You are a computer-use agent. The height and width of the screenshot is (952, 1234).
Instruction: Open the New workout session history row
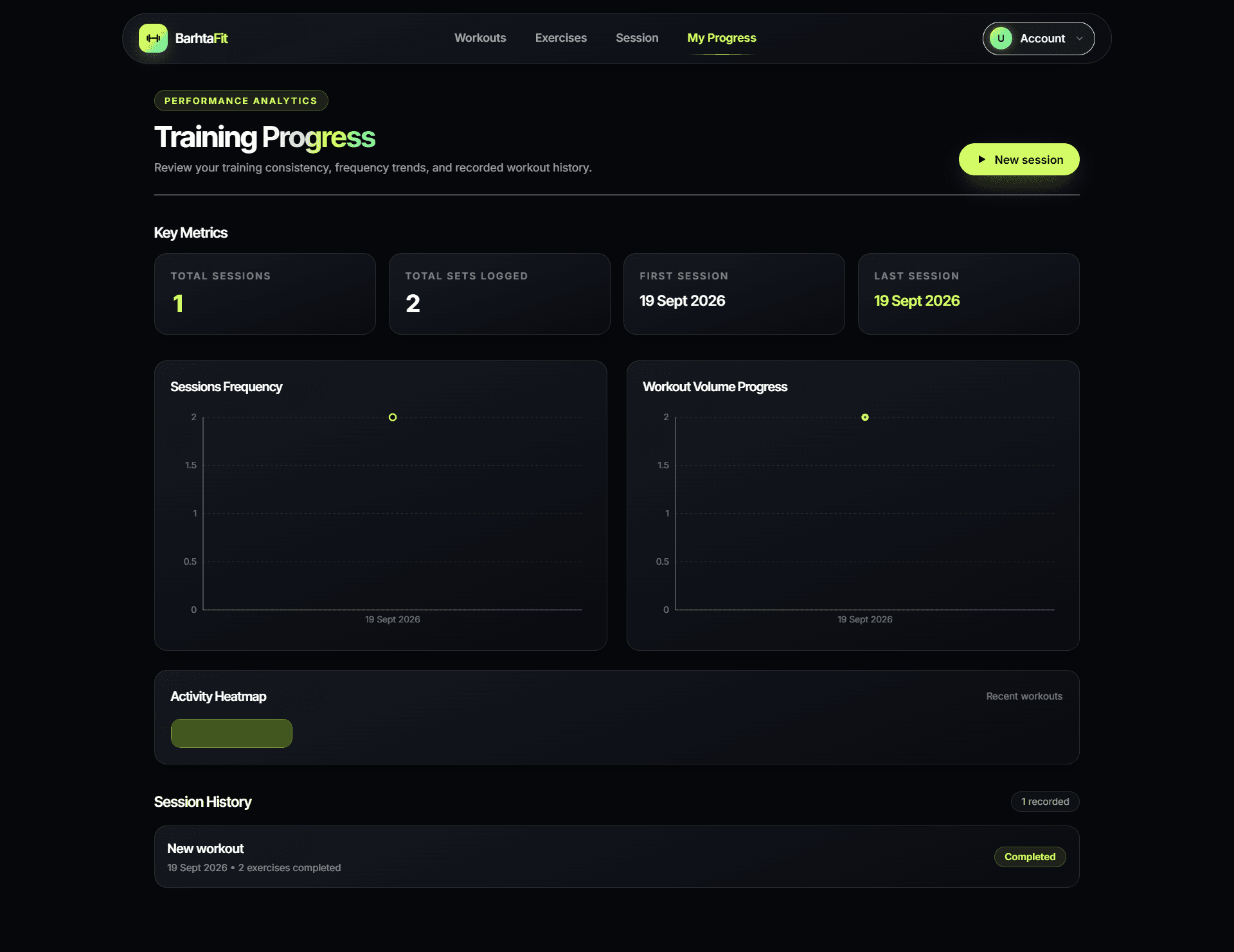pyautogui.click(x=616, y=856)
